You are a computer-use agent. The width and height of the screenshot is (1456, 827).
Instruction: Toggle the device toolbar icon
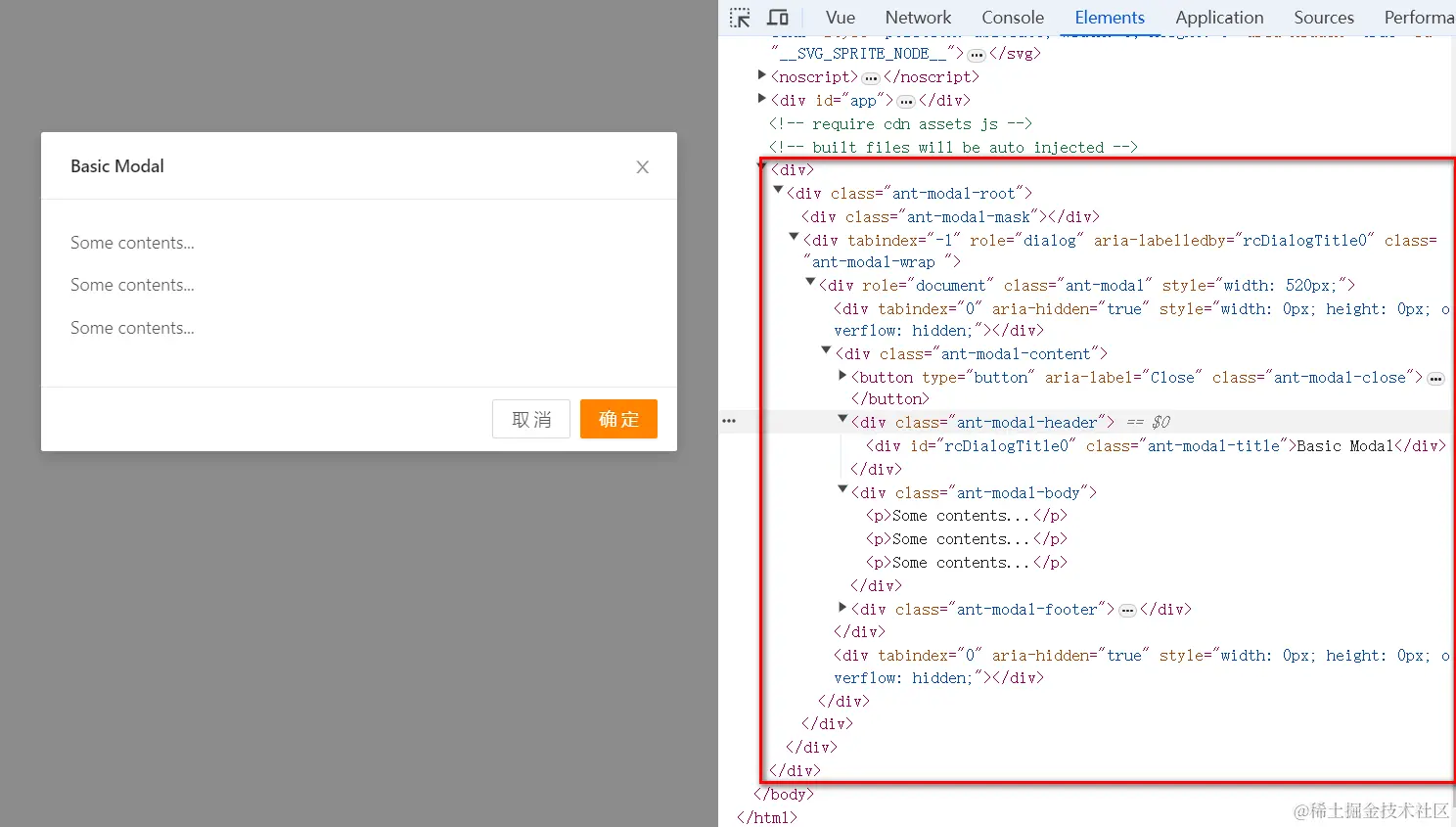click(x=778, y=18)
